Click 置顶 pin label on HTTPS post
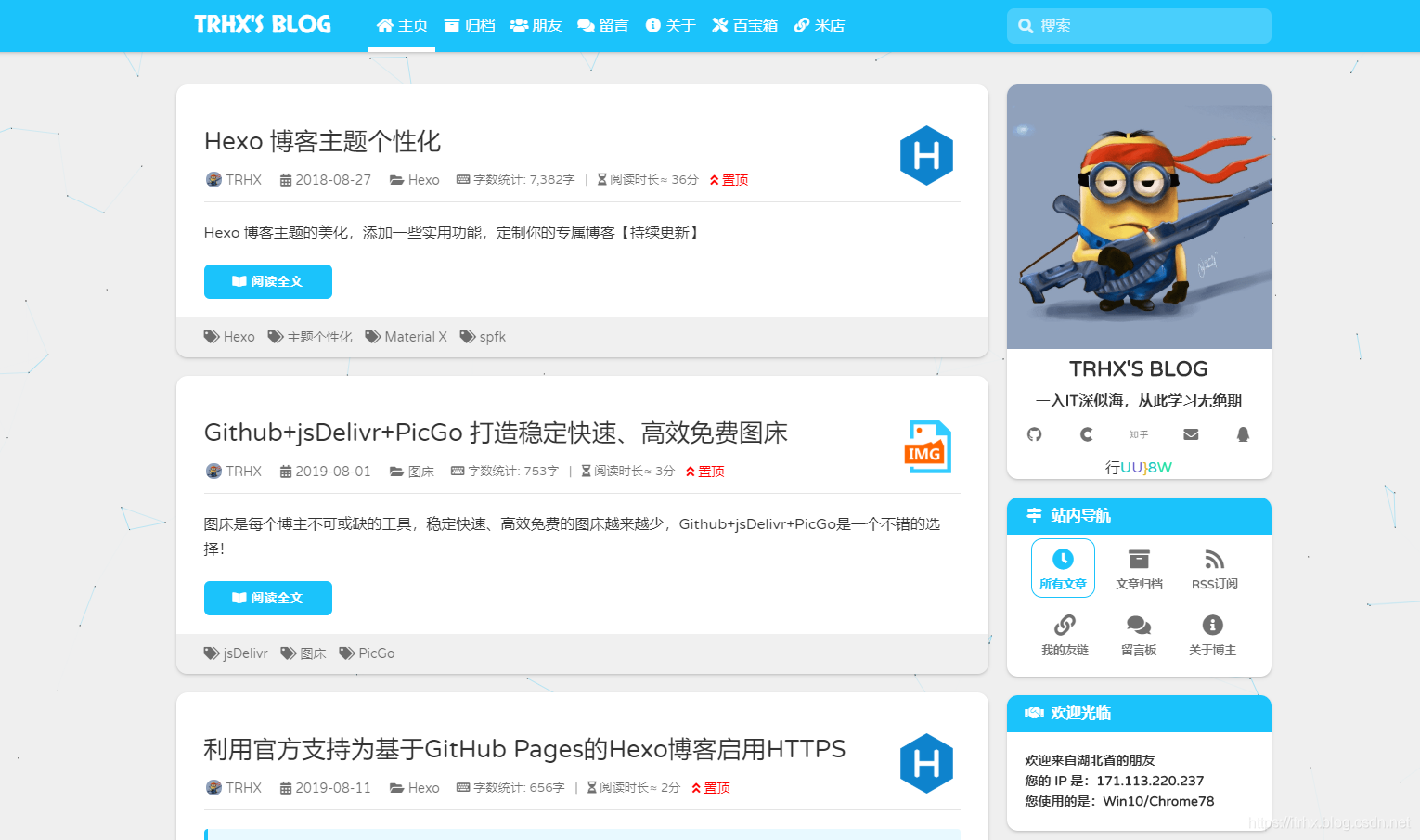Viewport: 1420px width, 840px height. click(710, 788)
